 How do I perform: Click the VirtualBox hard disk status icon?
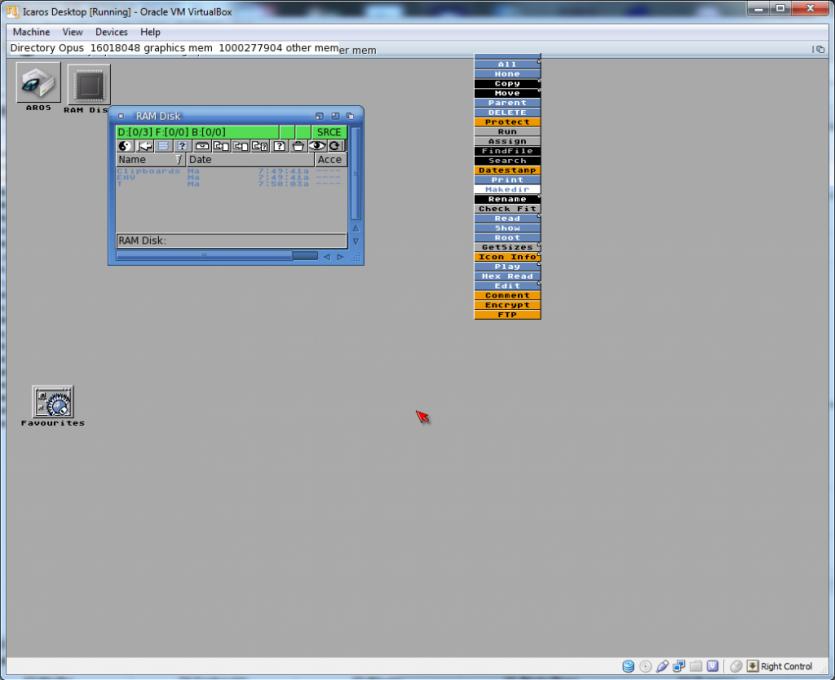pyautogui.click(x=628, y=666)
